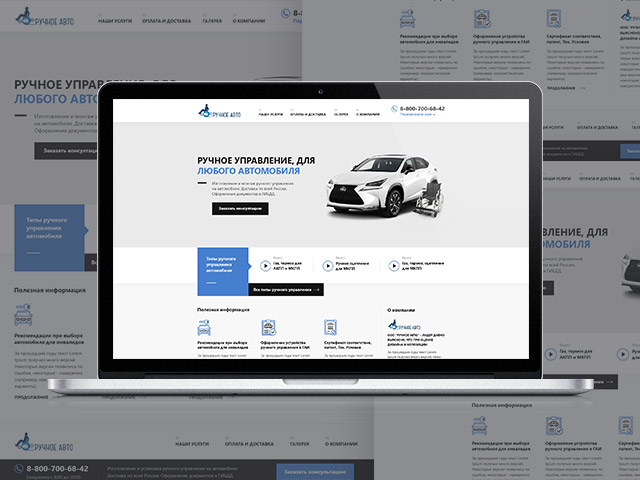Click the Ручное Авто logo in the bottom footer

point(44,442)
